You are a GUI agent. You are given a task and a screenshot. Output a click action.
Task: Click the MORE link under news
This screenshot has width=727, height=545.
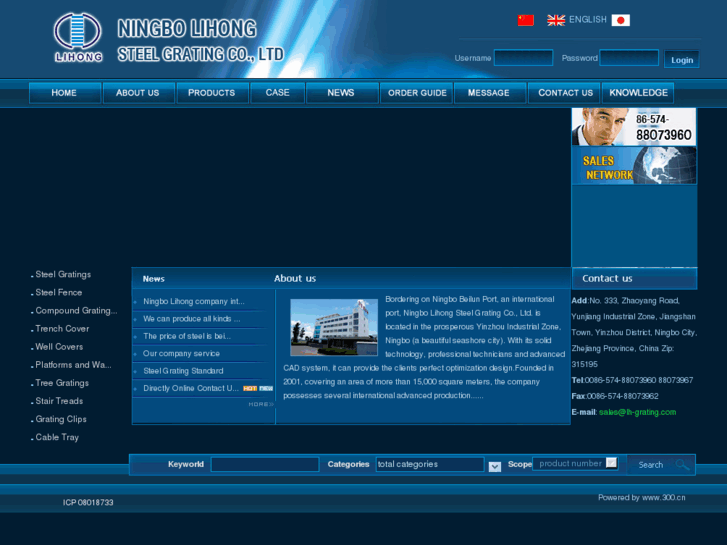point(261,404)
